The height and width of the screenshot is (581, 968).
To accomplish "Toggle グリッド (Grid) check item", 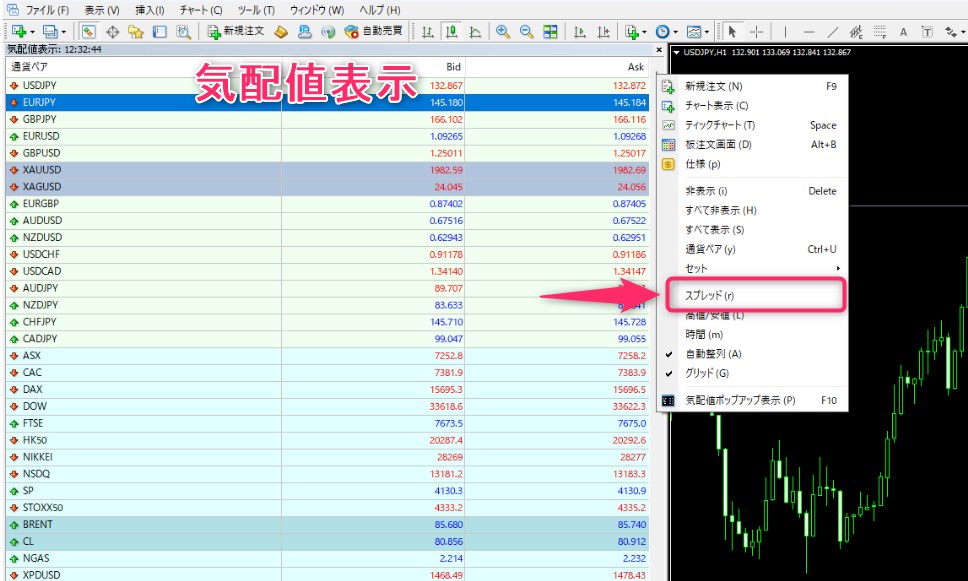I will [706, 373].
